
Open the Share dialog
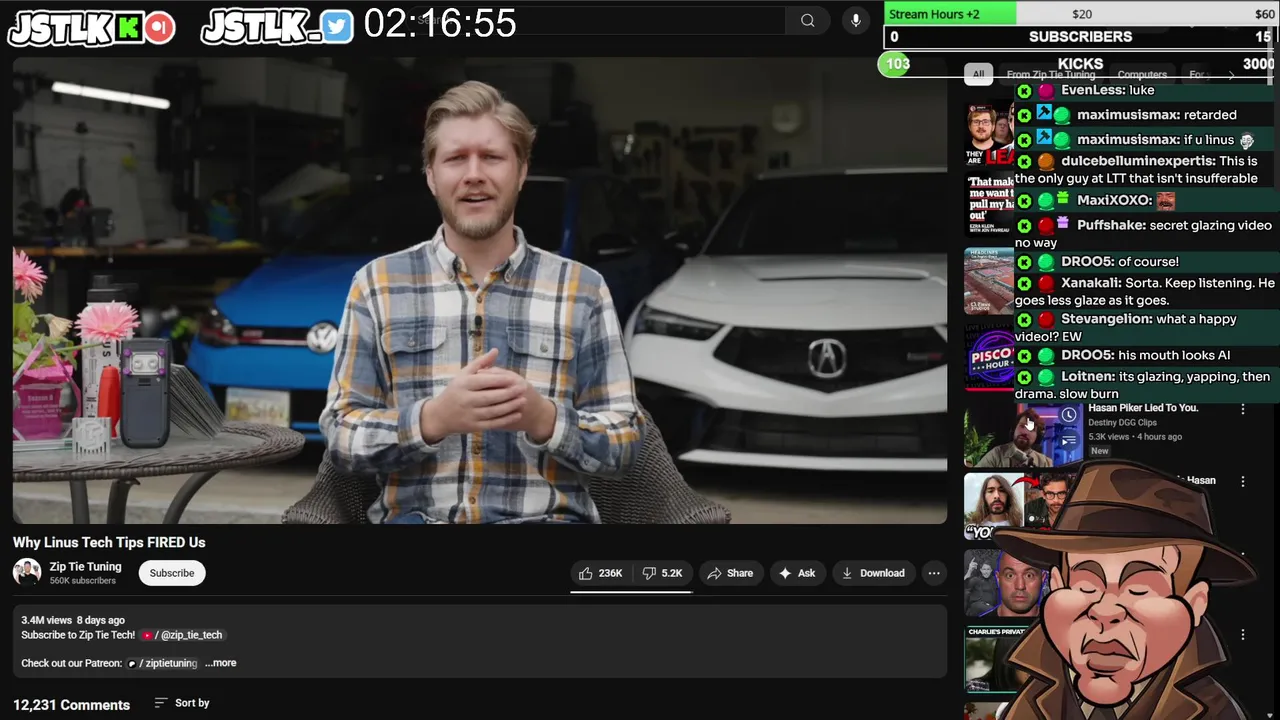click(730, 573)
